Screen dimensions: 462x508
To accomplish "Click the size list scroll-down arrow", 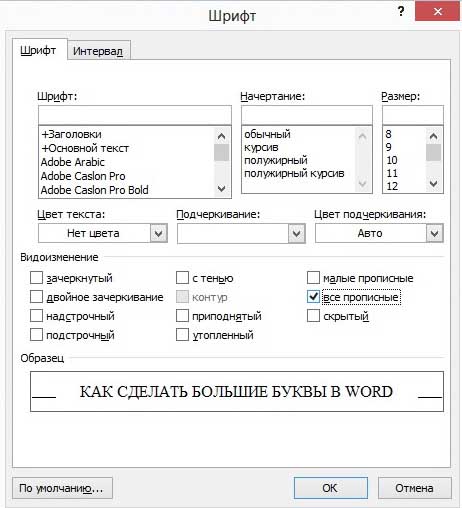I will click(434, 184).
